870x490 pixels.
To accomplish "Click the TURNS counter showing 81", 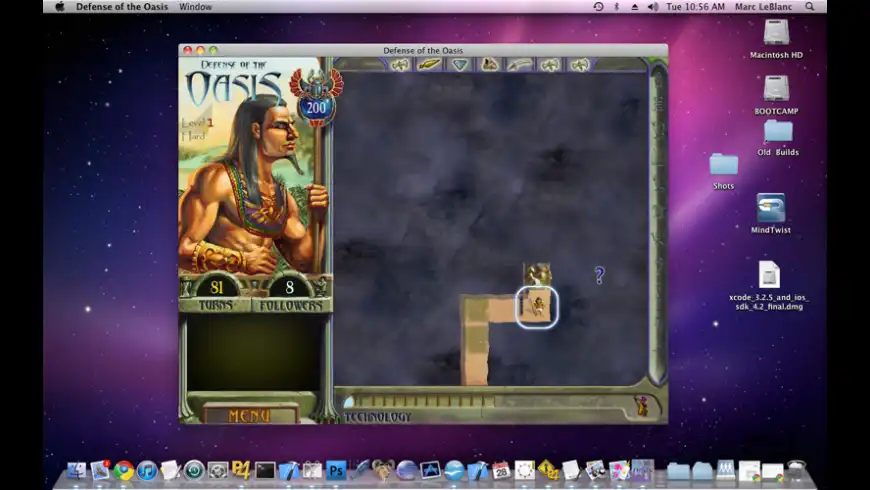I will pos(216,287).
